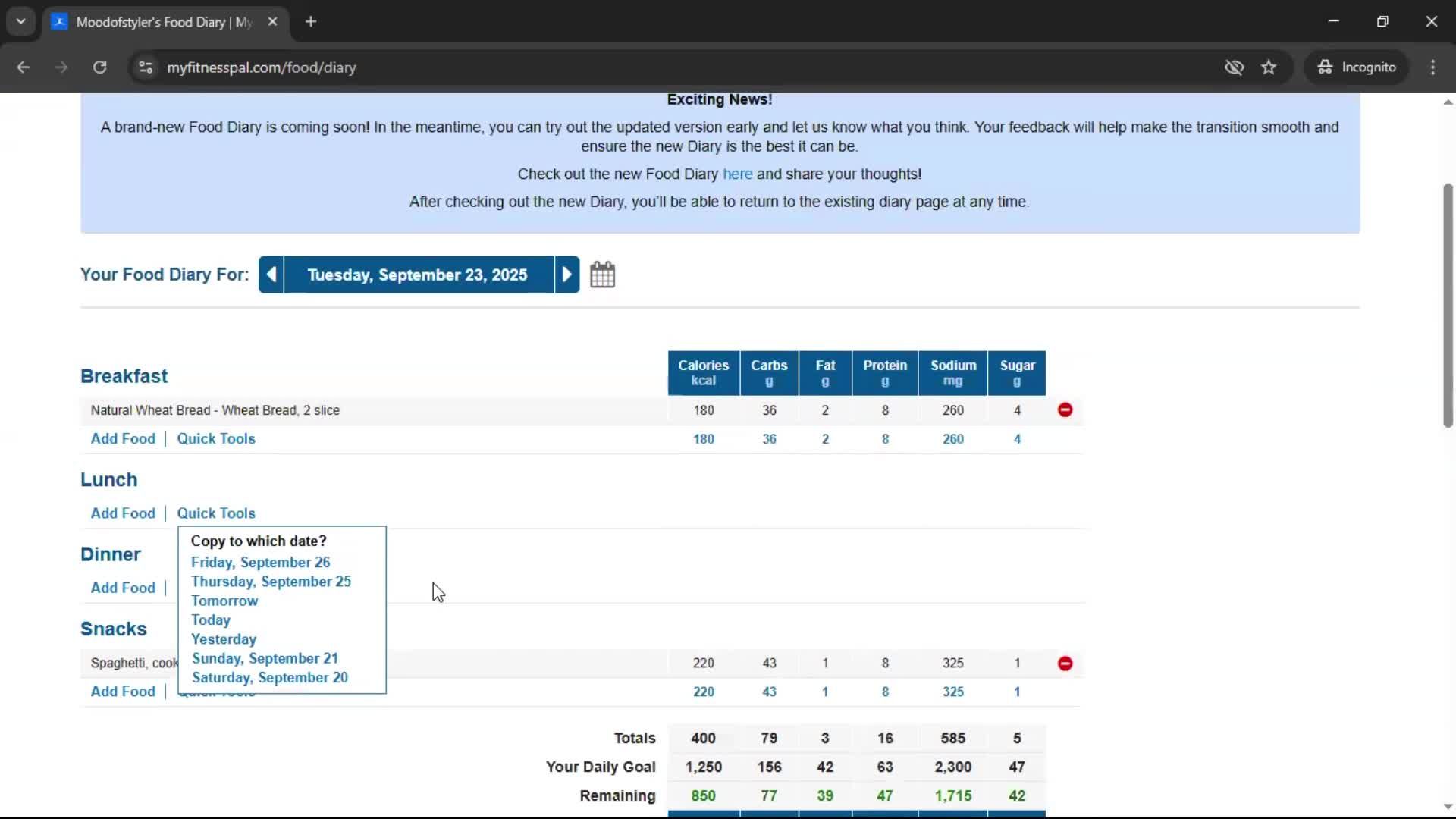Open the tab search dropdown

tap(21, 22)
